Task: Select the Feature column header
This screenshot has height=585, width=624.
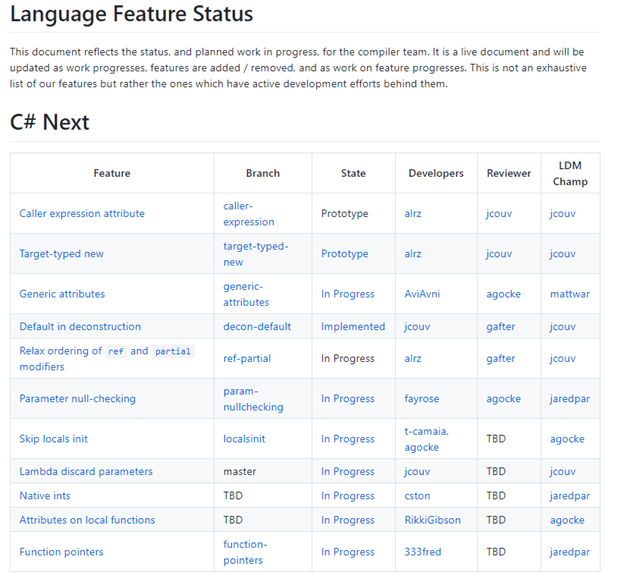Action: coord(112,173)
